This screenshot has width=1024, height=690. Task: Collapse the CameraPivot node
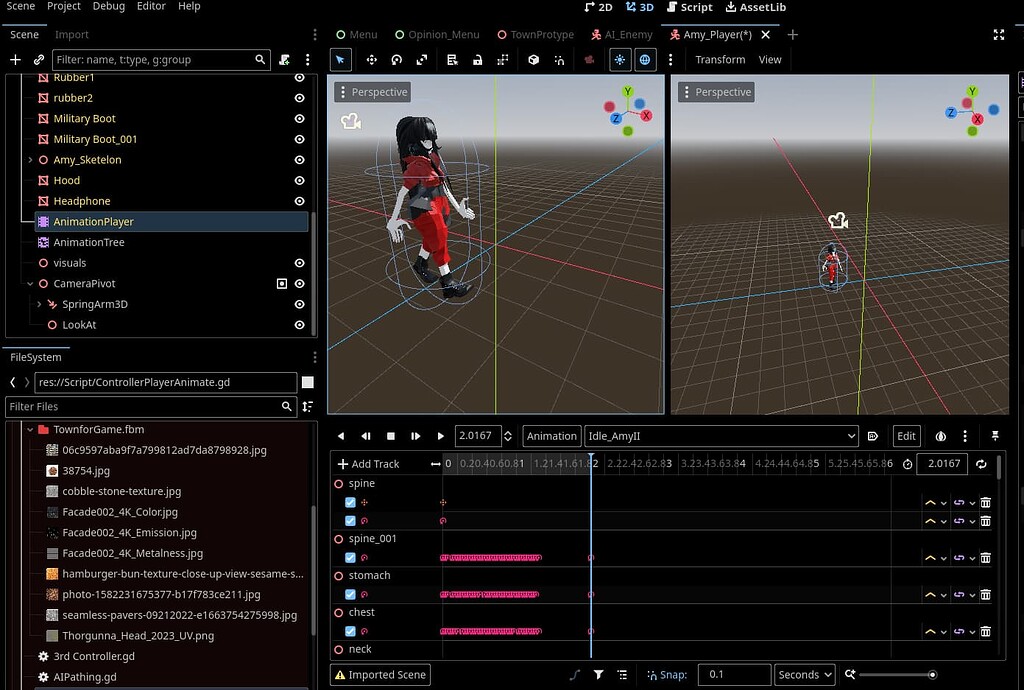30,283
